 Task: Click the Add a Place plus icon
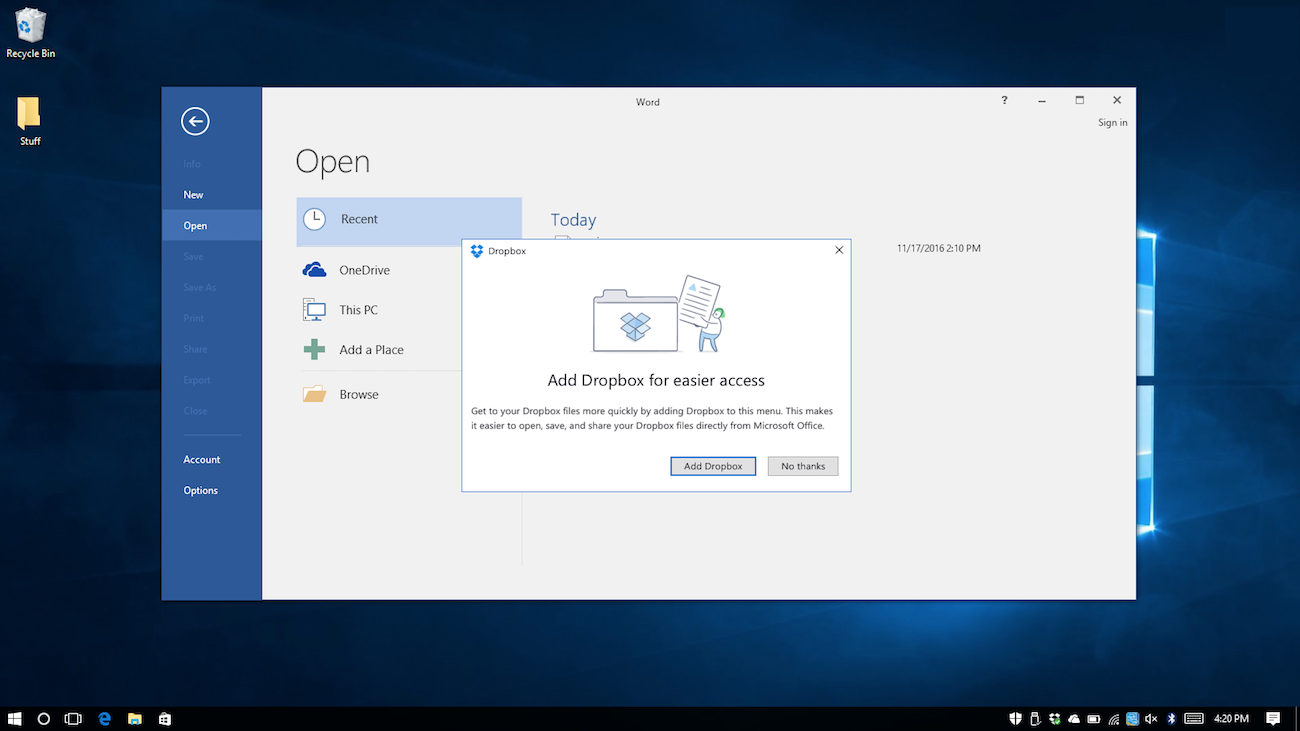point(315,350)
